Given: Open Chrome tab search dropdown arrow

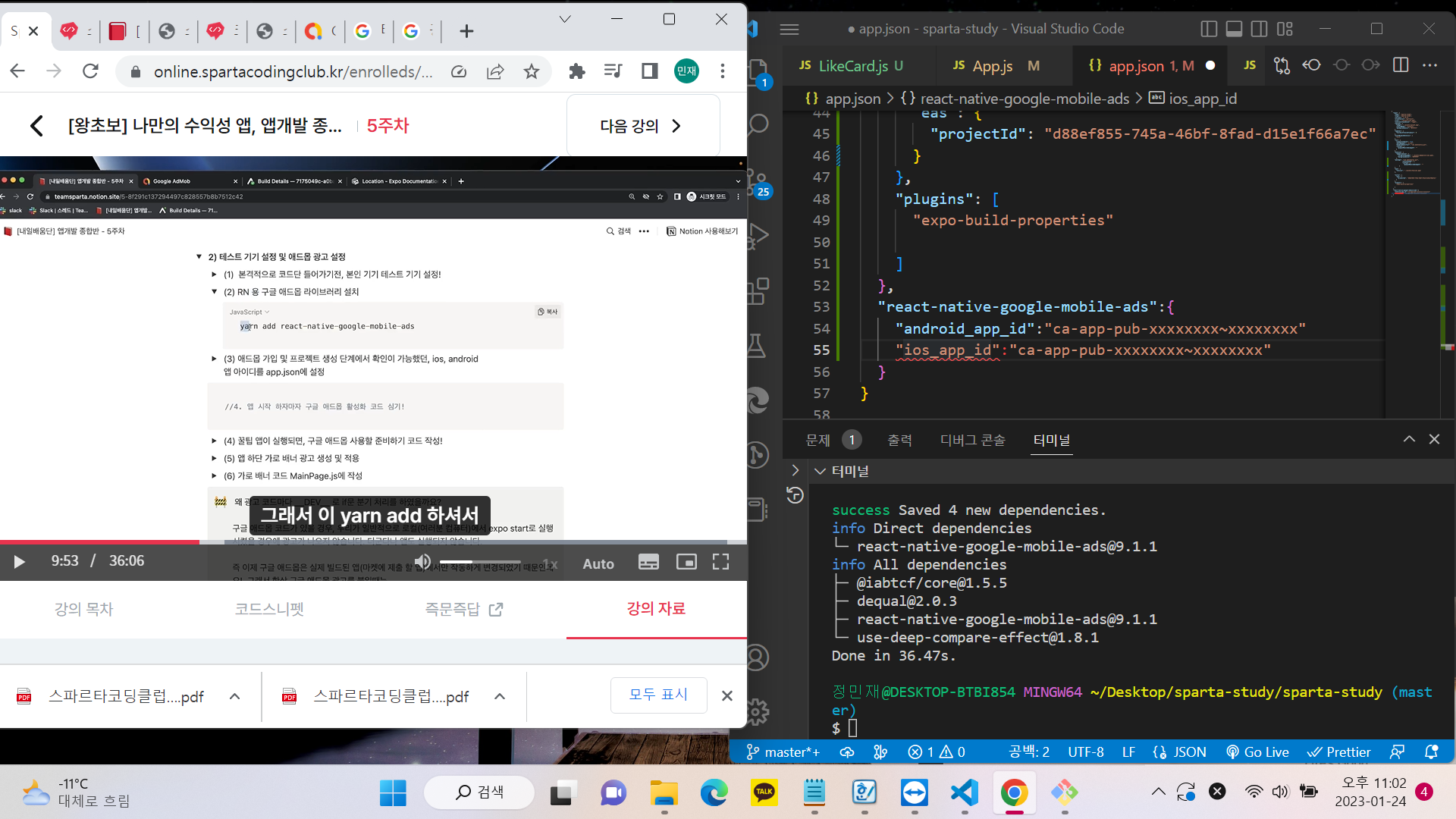Looking at the screenshot, I should coord(565,19).
